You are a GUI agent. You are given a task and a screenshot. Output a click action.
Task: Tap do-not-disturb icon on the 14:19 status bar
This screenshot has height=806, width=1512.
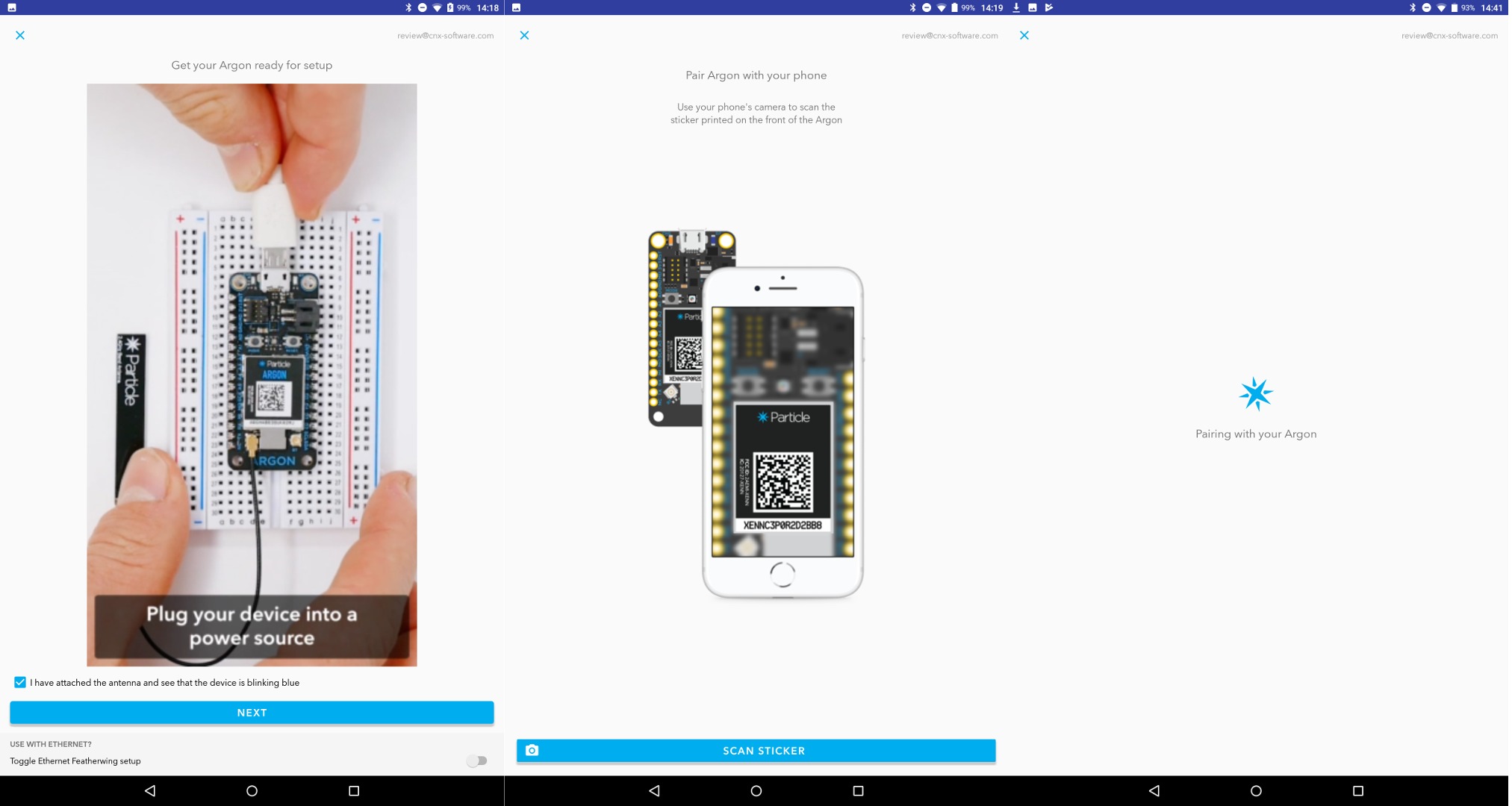[927, 7]
